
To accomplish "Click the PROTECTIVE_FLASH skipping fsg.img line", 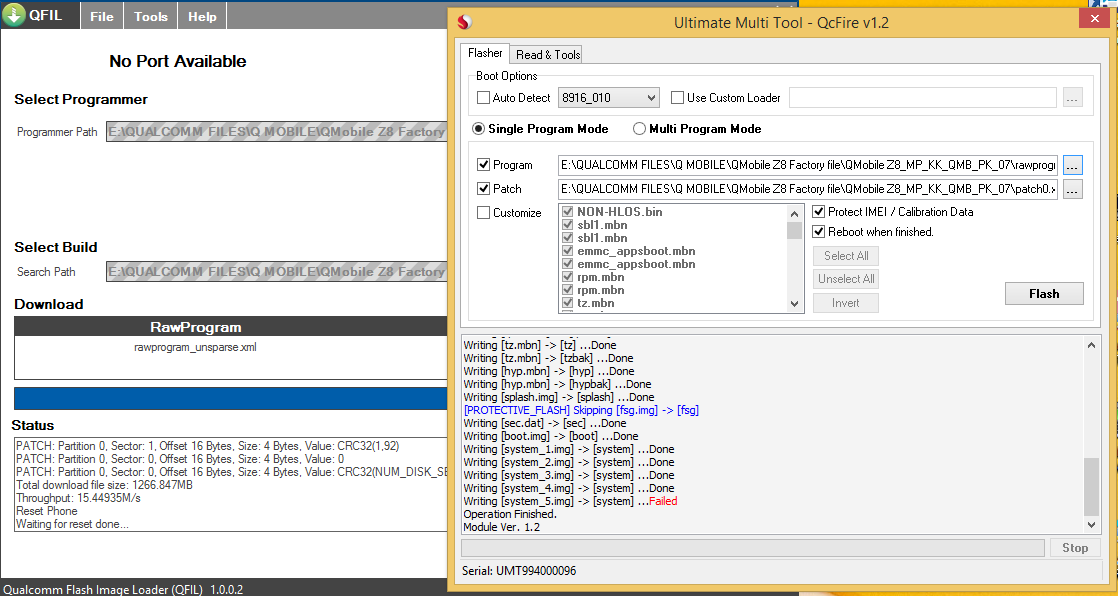I will click(581, 410).
